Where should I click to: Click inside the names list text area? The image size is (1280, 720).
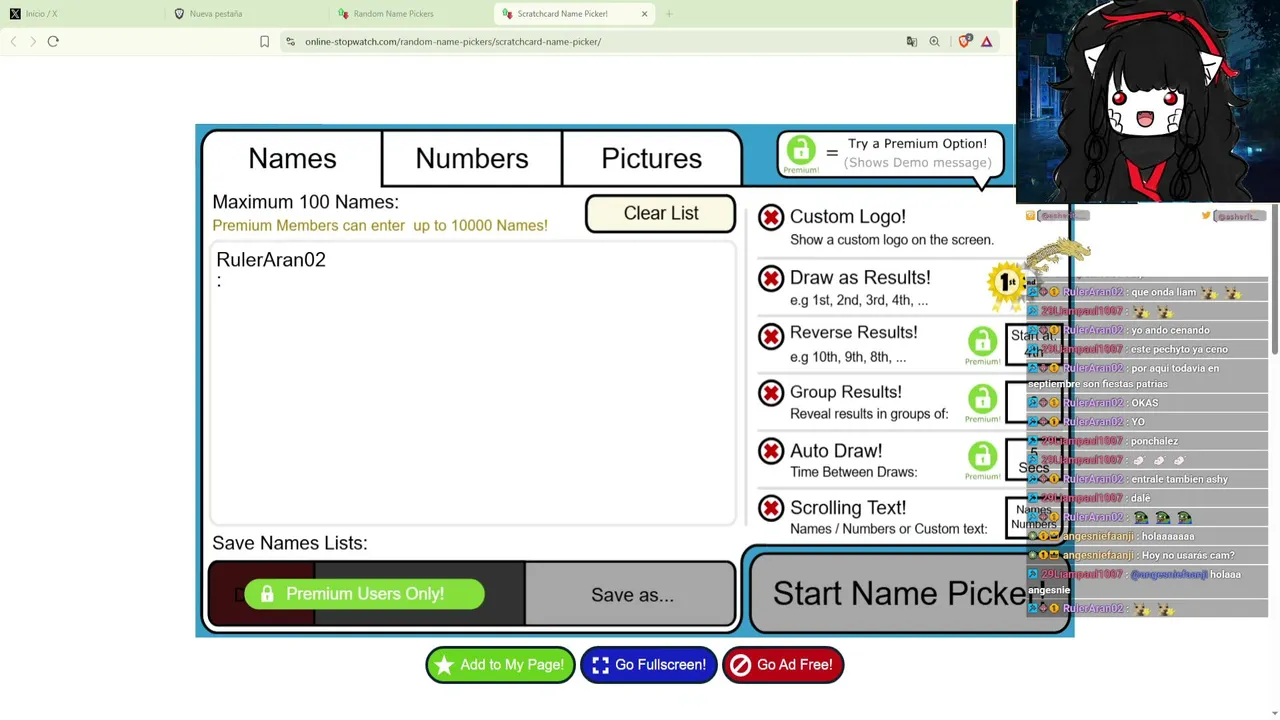pos(473,384)
